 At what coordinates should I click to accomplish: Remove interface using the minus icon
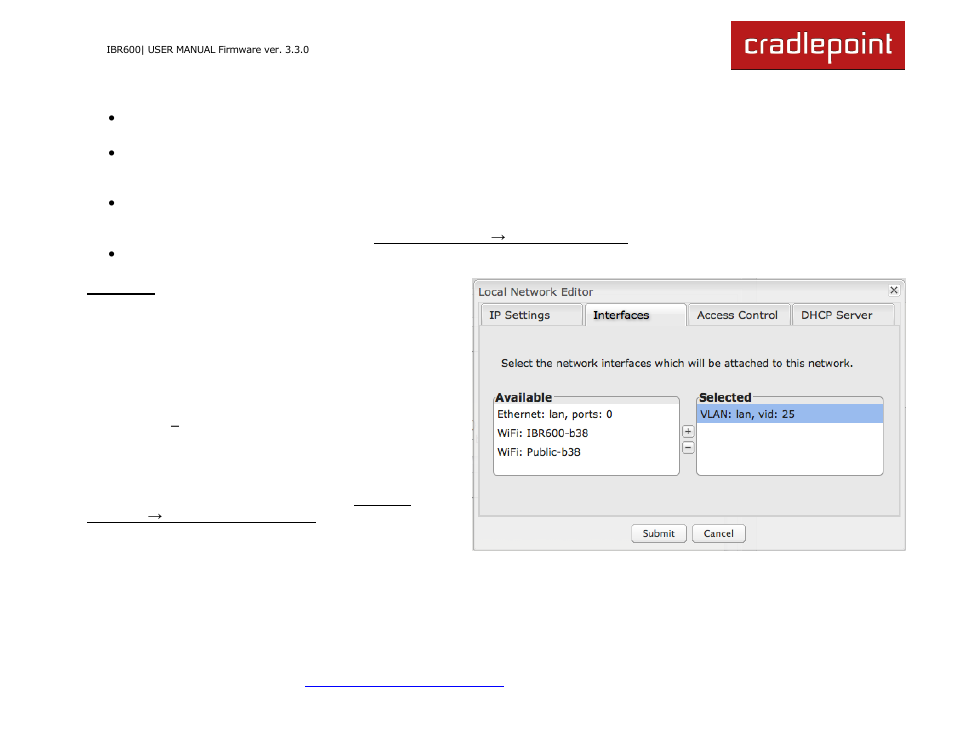coord(688,448)
